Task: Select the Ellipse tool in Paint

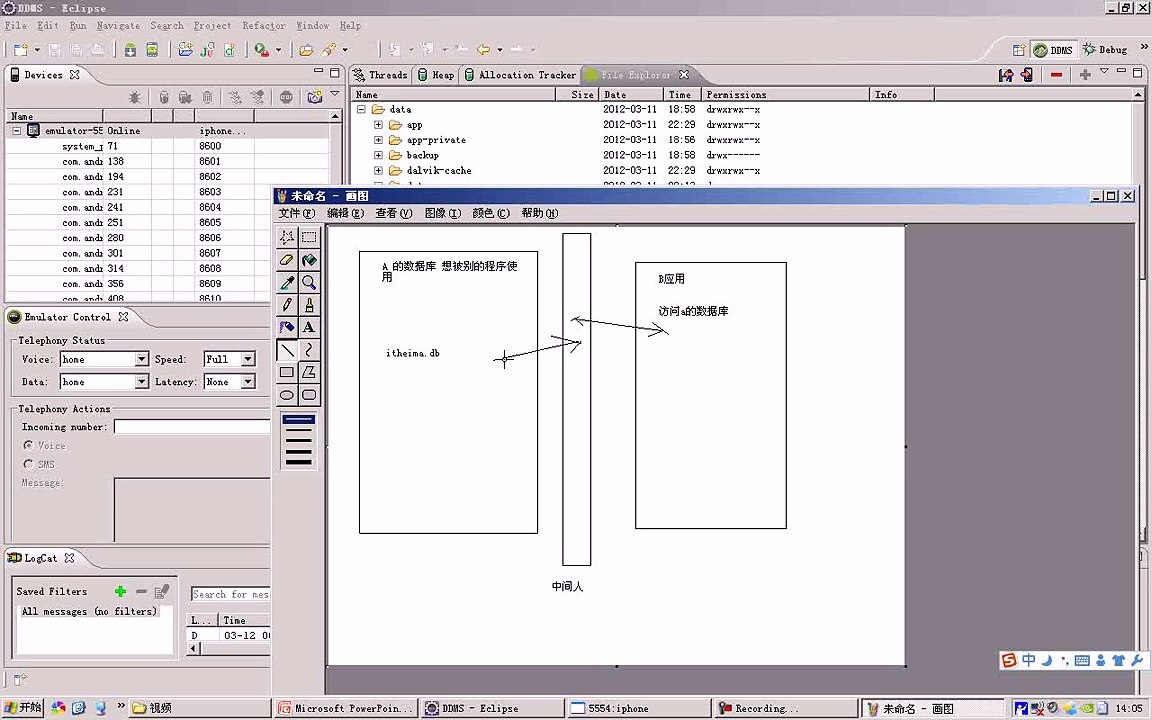Action: click(287, 395)
